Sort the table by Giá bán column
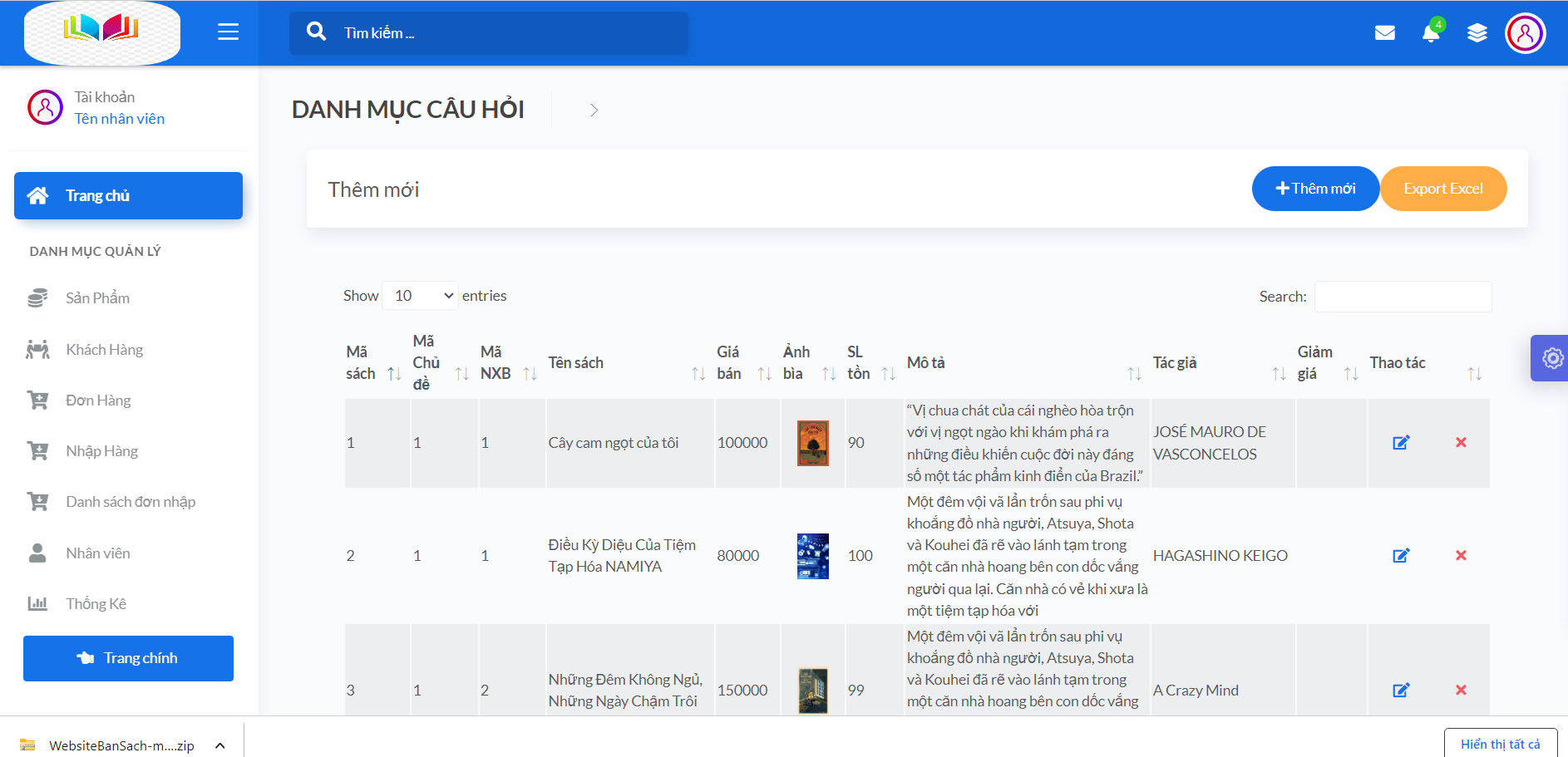The height and width of the screenshot is (757, 1568). pyautogui.click(x=765, y=373)
